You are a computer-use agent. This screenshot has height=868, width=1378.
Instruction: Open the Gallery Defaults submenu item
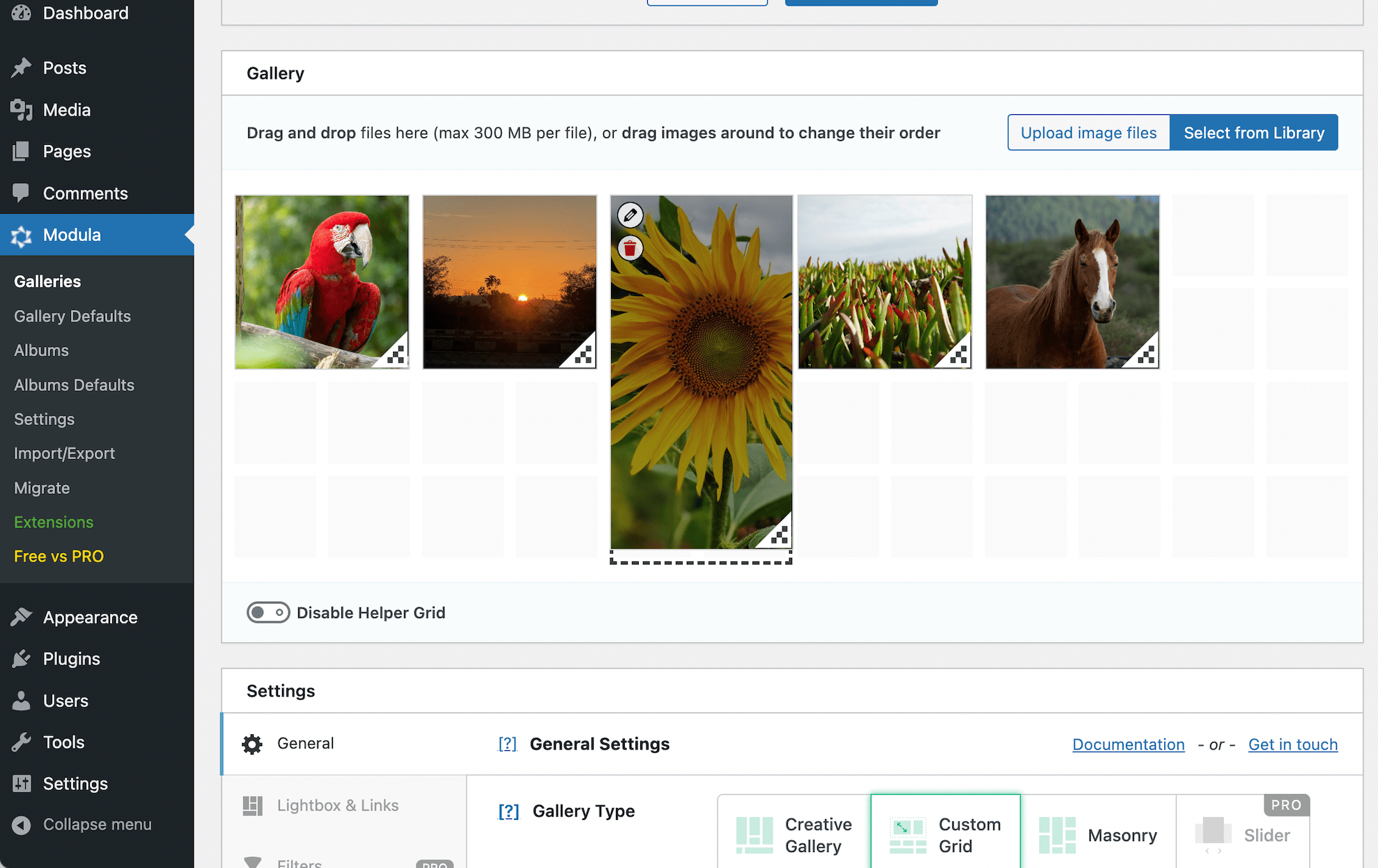[72, 316]
